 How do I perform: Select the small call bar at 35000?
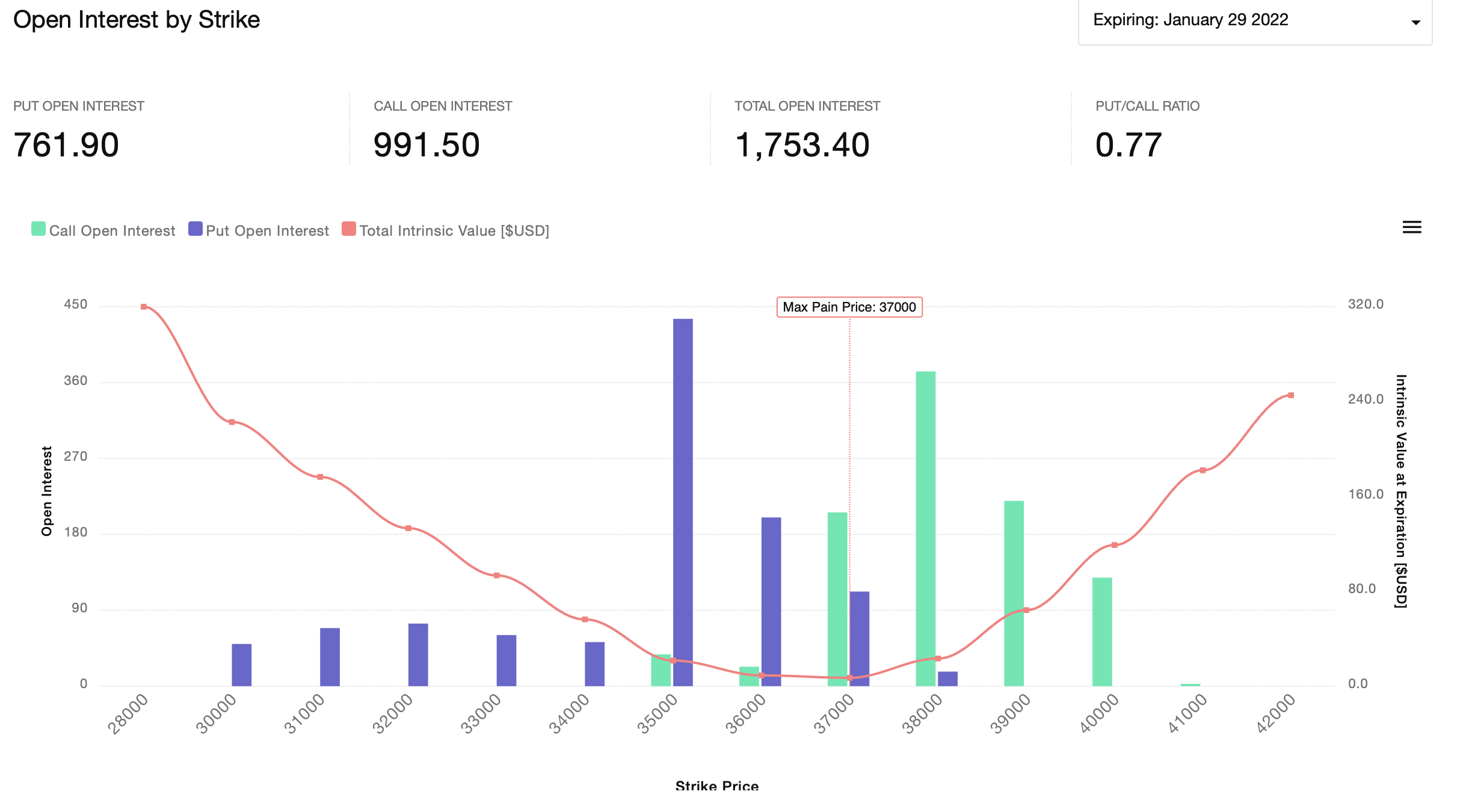661,670
